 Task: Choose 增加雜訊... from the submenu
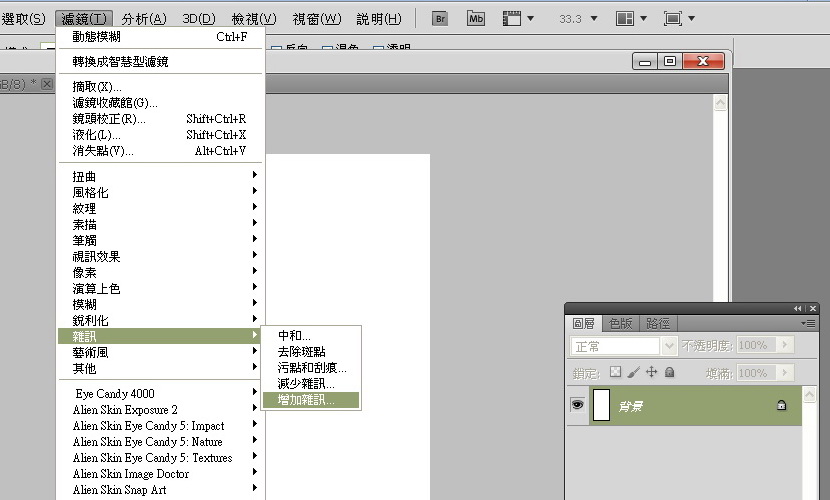coord(311,400)
